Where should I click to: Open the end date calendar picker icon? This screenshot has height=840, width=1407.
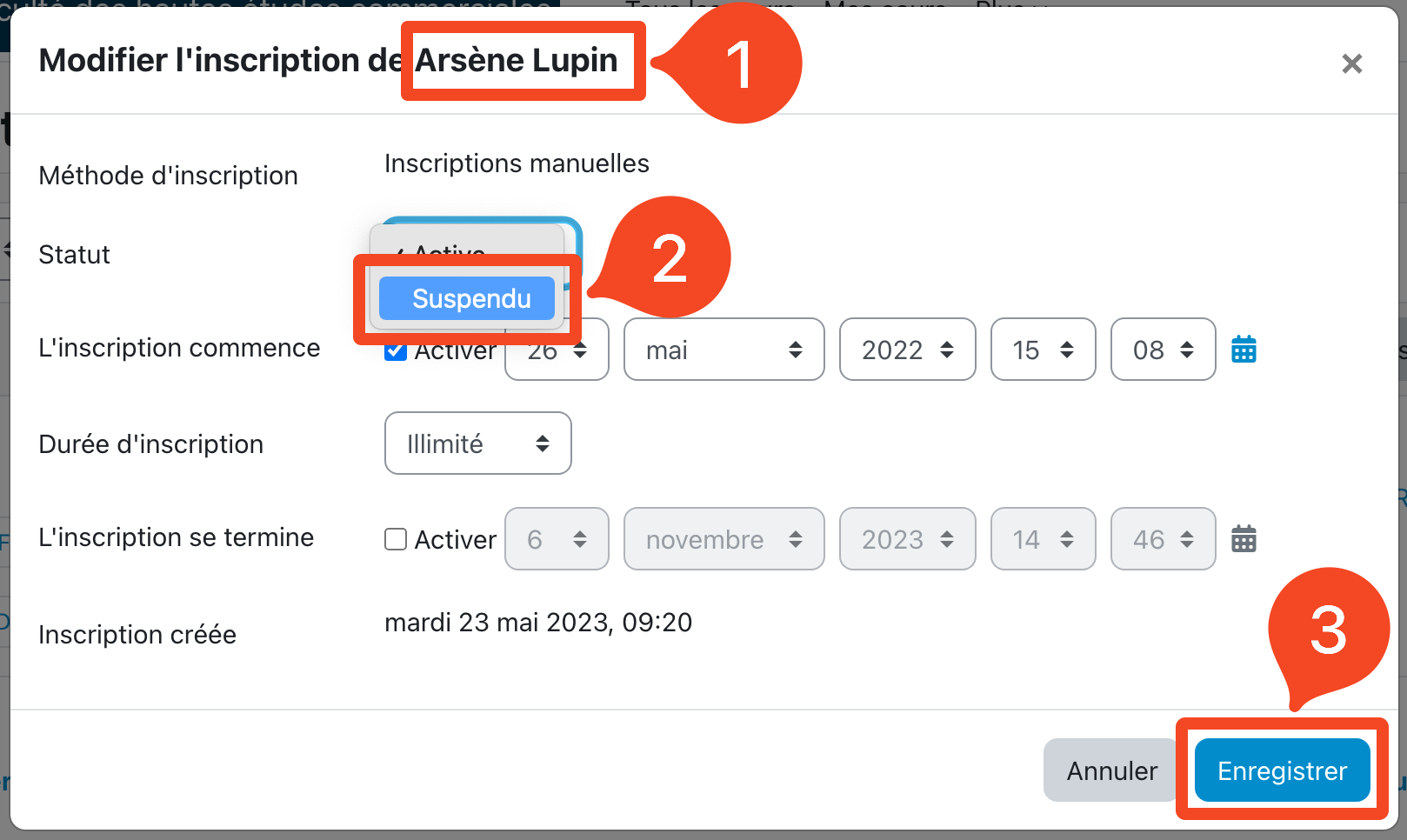1244,539
